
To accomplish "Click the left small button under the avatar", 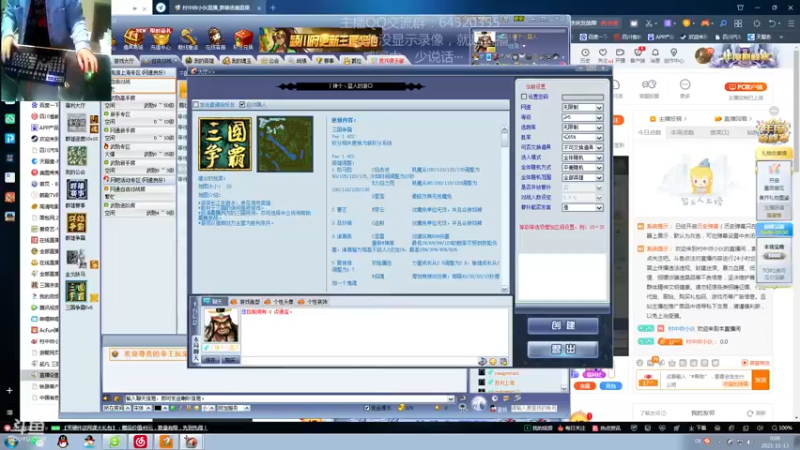I will tap(211, 360).
